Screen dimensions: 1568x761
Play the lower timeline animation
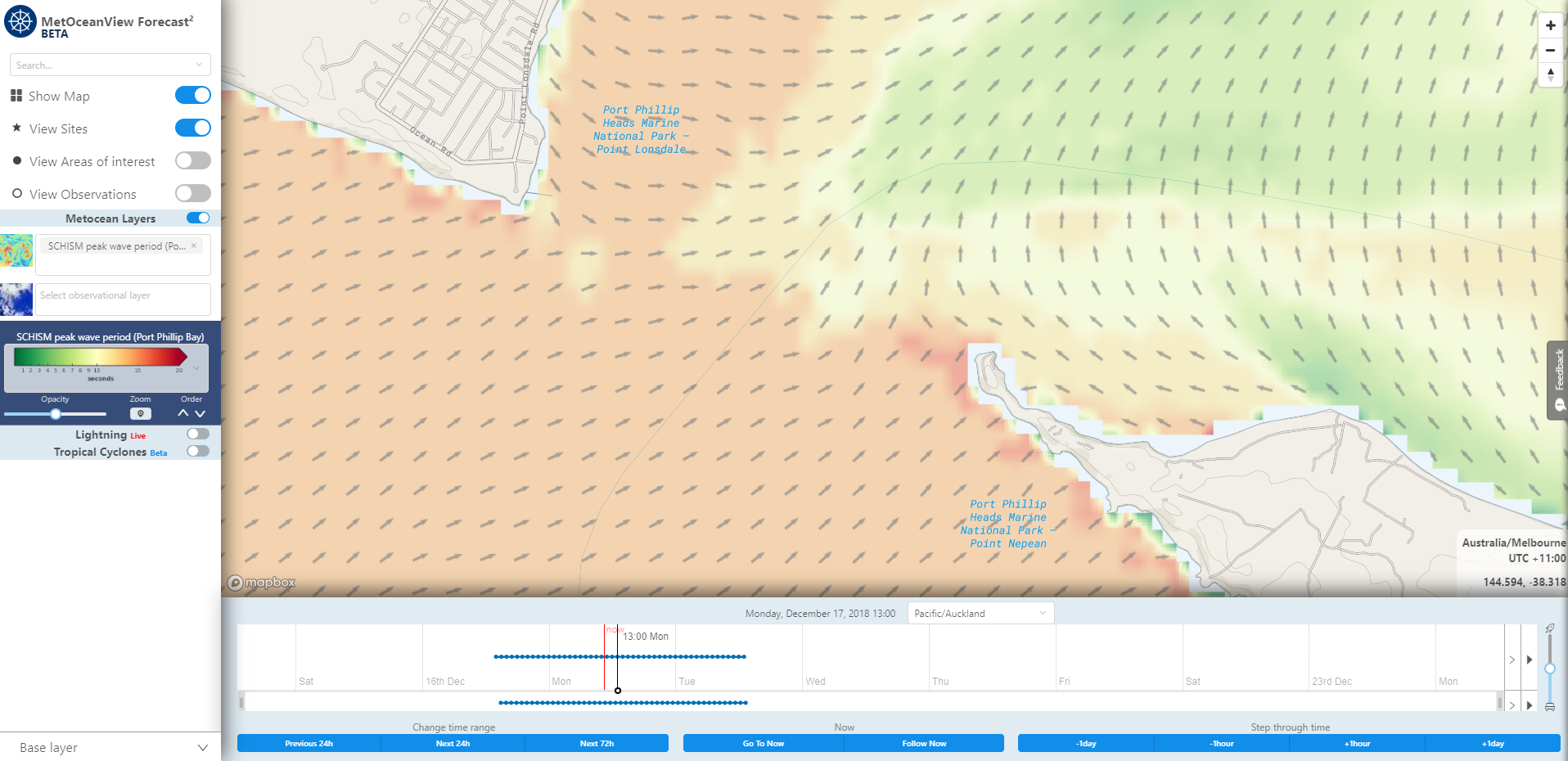tap(1529, 705)
